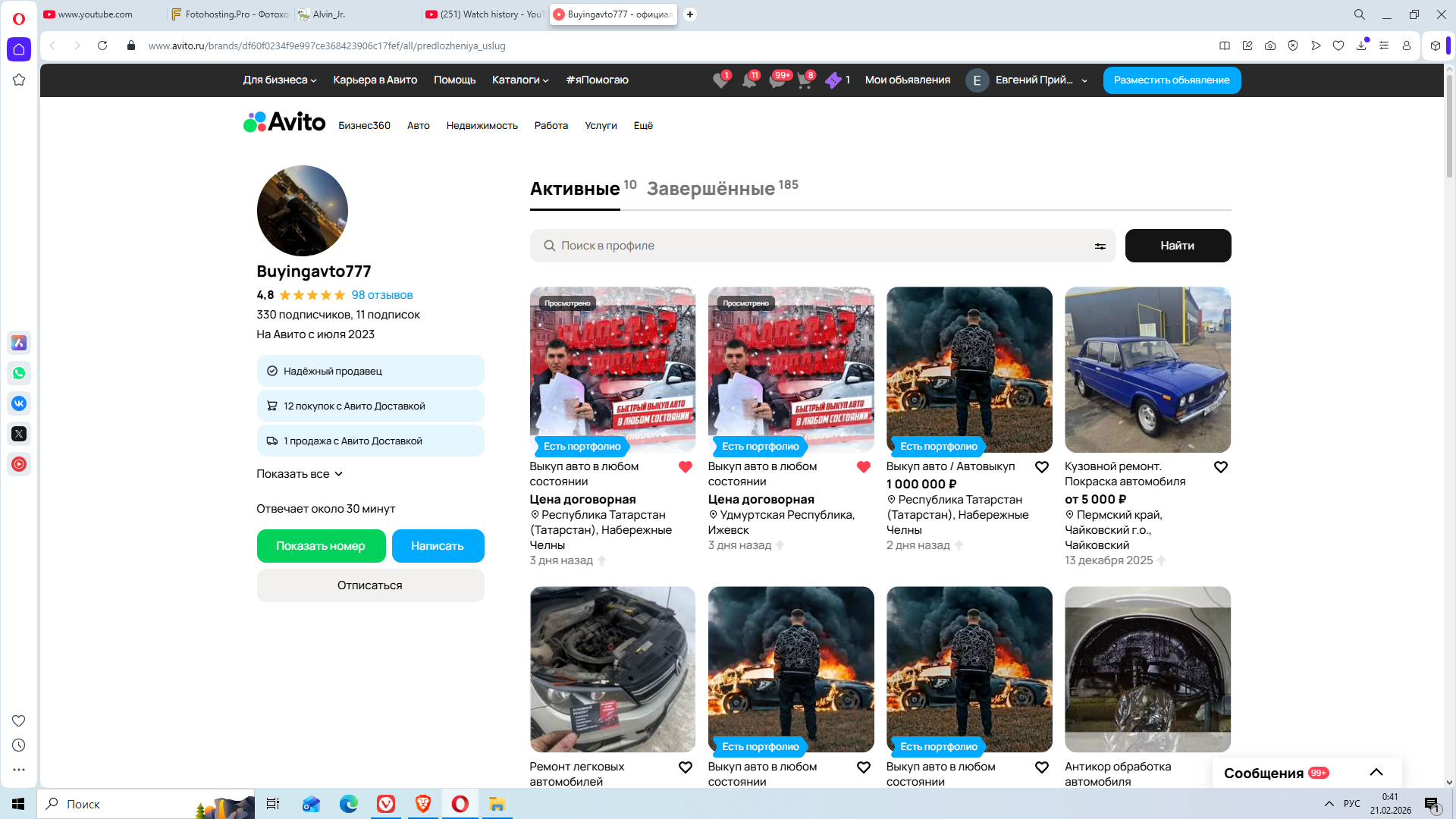Open favorites heart icon in Avito header

[720, 80]
